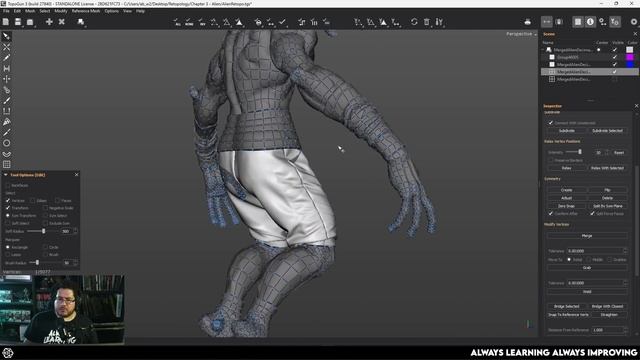Close the Scene panel
The image size is (640, 360).
pos(635,34)
